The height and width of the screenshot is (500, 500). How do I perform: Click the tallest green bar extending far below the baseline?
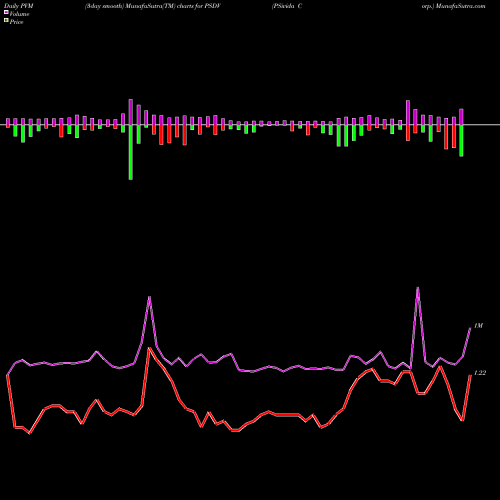click(x=131, y=152)
